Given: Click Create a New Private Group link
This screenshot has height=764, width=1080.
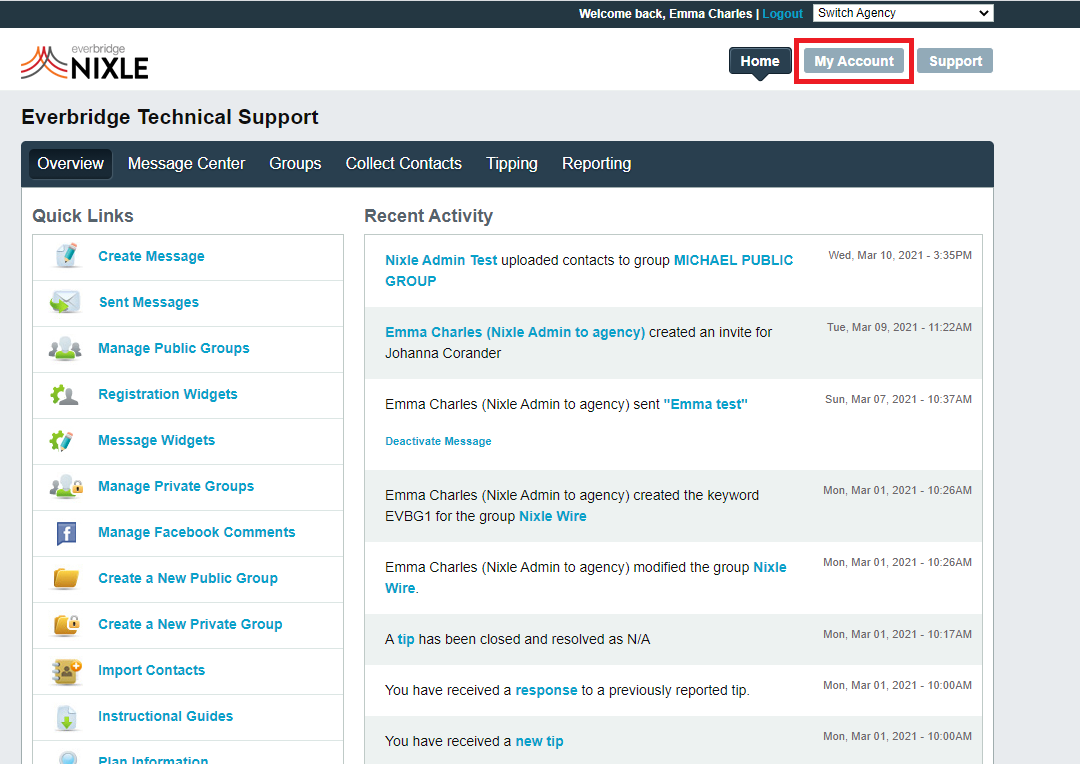Looking at the screenshot, I should [x=190, y=624].
